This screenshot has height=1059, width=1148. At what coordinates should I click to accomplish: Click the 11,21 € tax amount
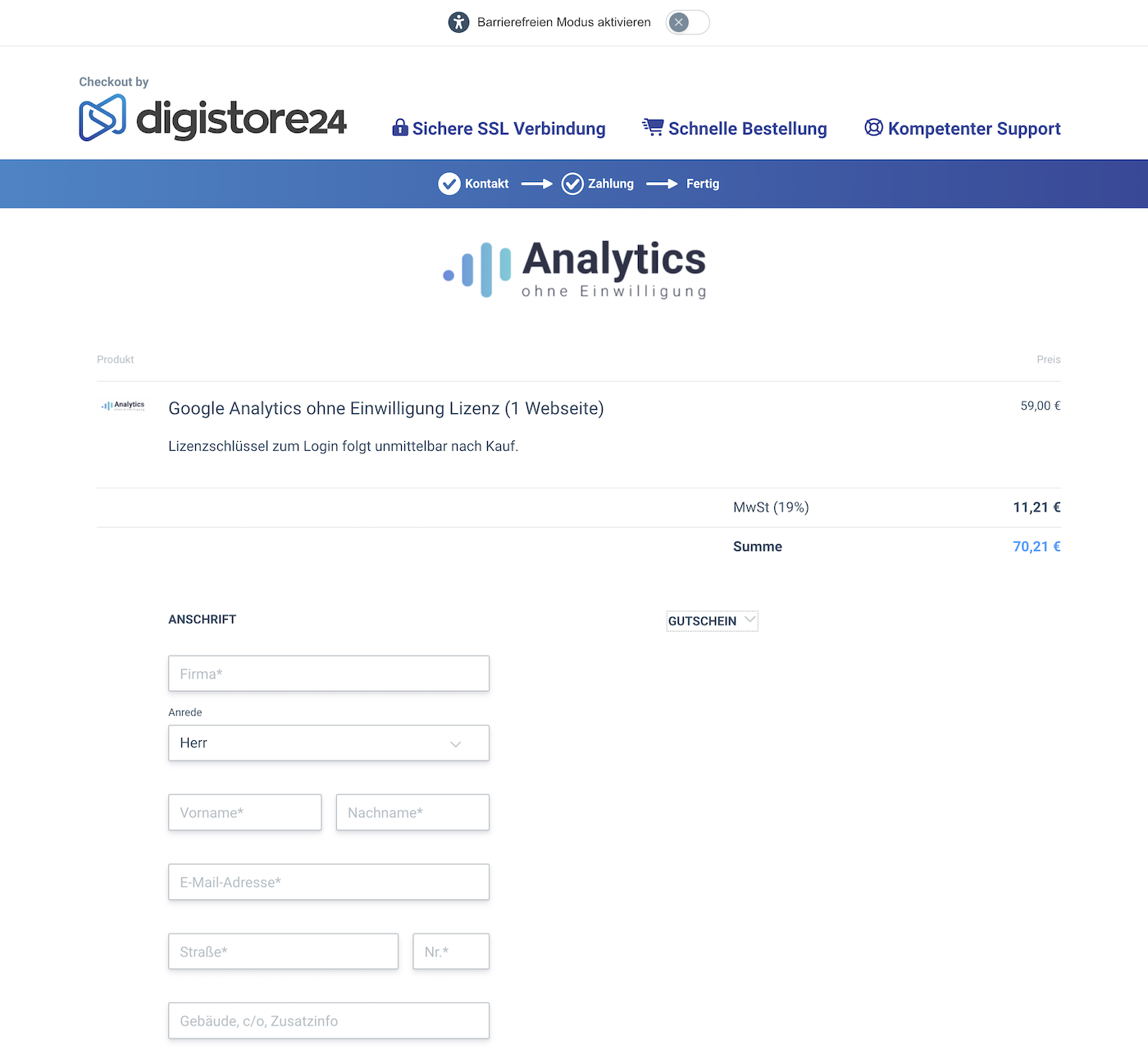pos(1036,507)
